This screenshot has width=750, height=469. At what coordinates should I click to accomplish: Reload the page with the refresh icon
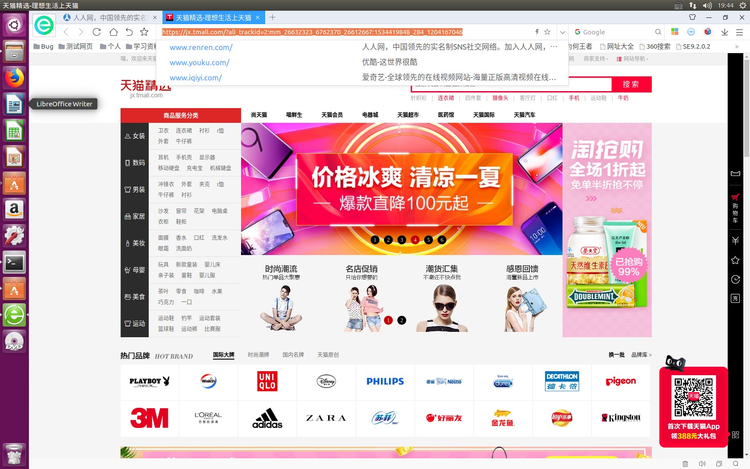pos(97,32)
